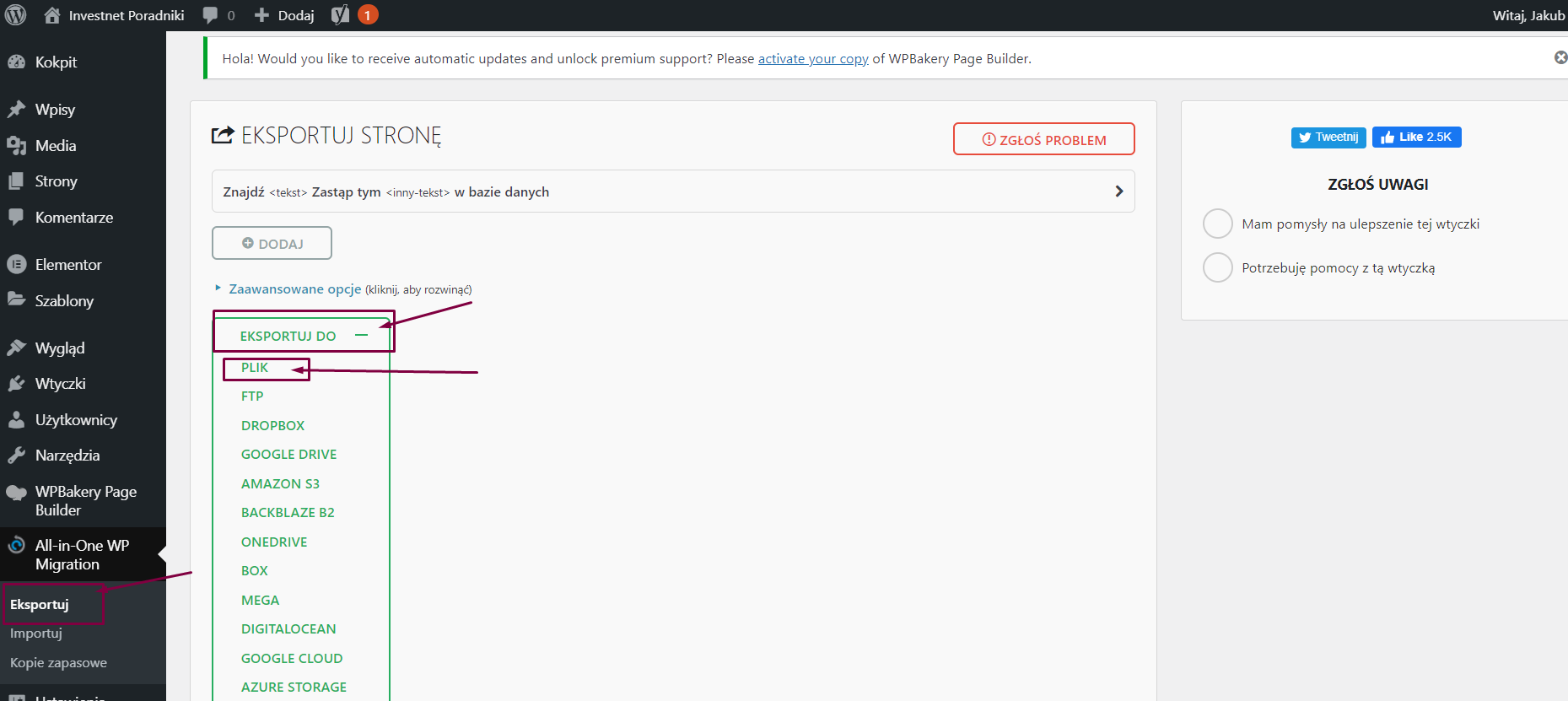This screenshot has height=701, width=1568.
Task: Click the All-in-One WP Migration icon
Action: point(17,546)
